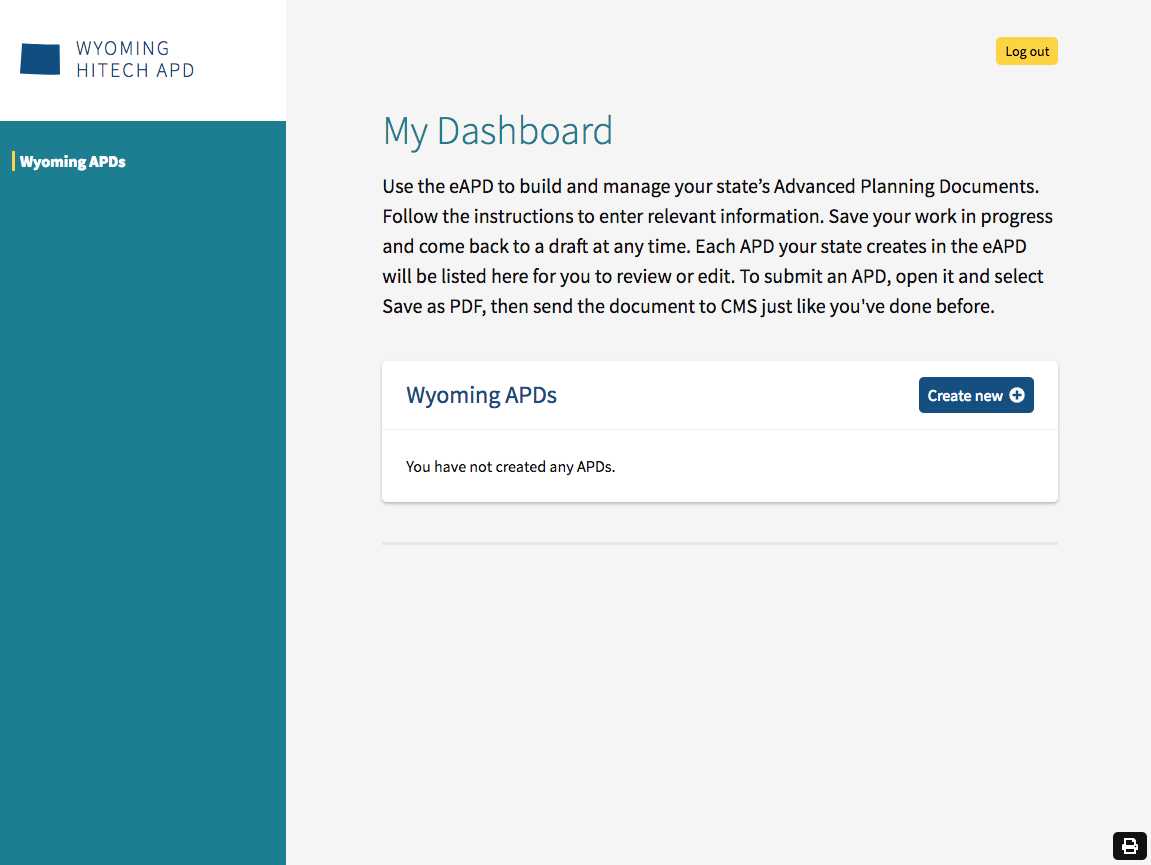1151x865 pixels.
Task: Click the My Dashboard heading
Action: tap(498, 130)
